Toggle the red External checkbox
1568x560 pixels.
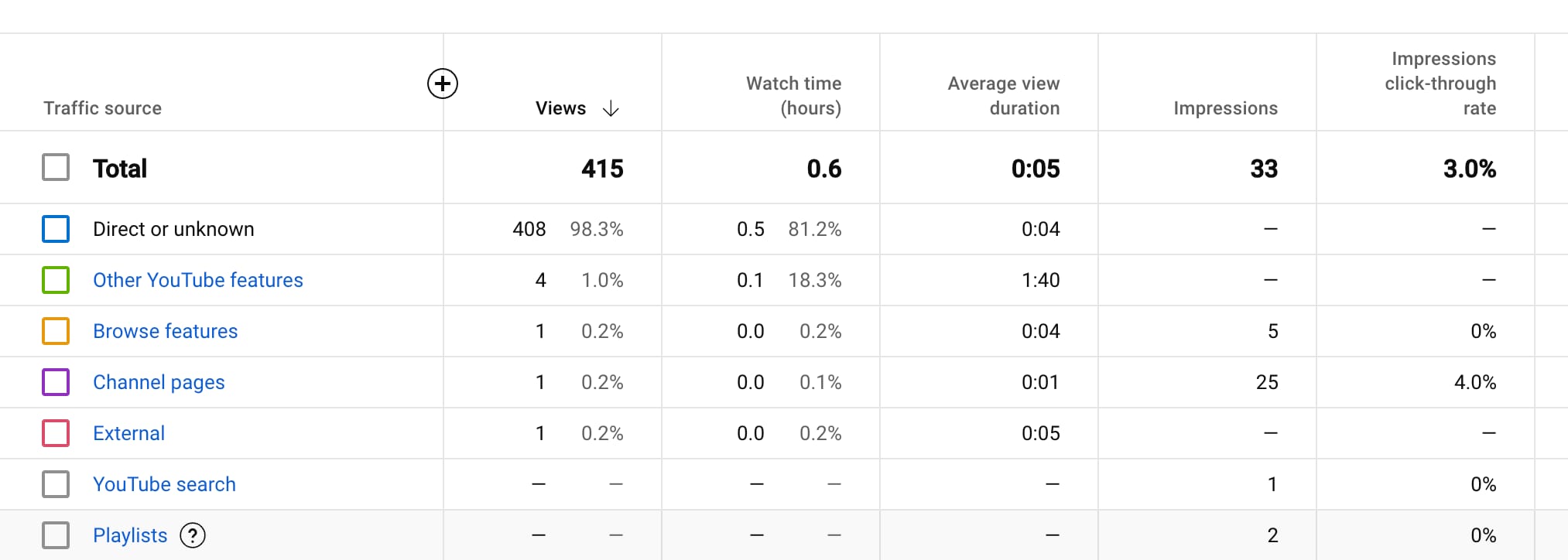click(56, 433)
